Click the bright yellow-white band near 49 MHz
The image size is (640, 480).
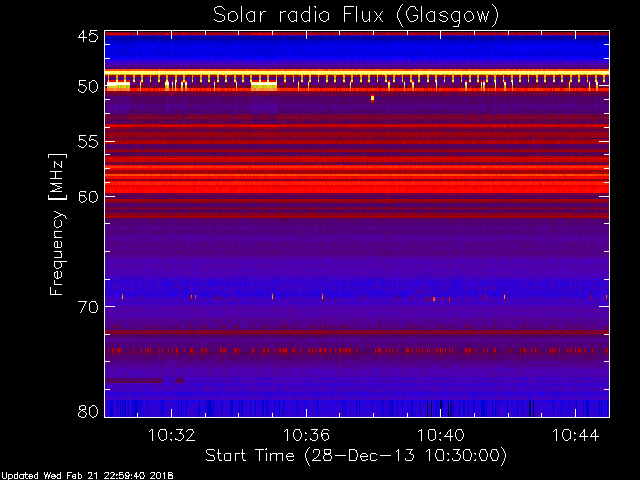(x=357, y=73)
